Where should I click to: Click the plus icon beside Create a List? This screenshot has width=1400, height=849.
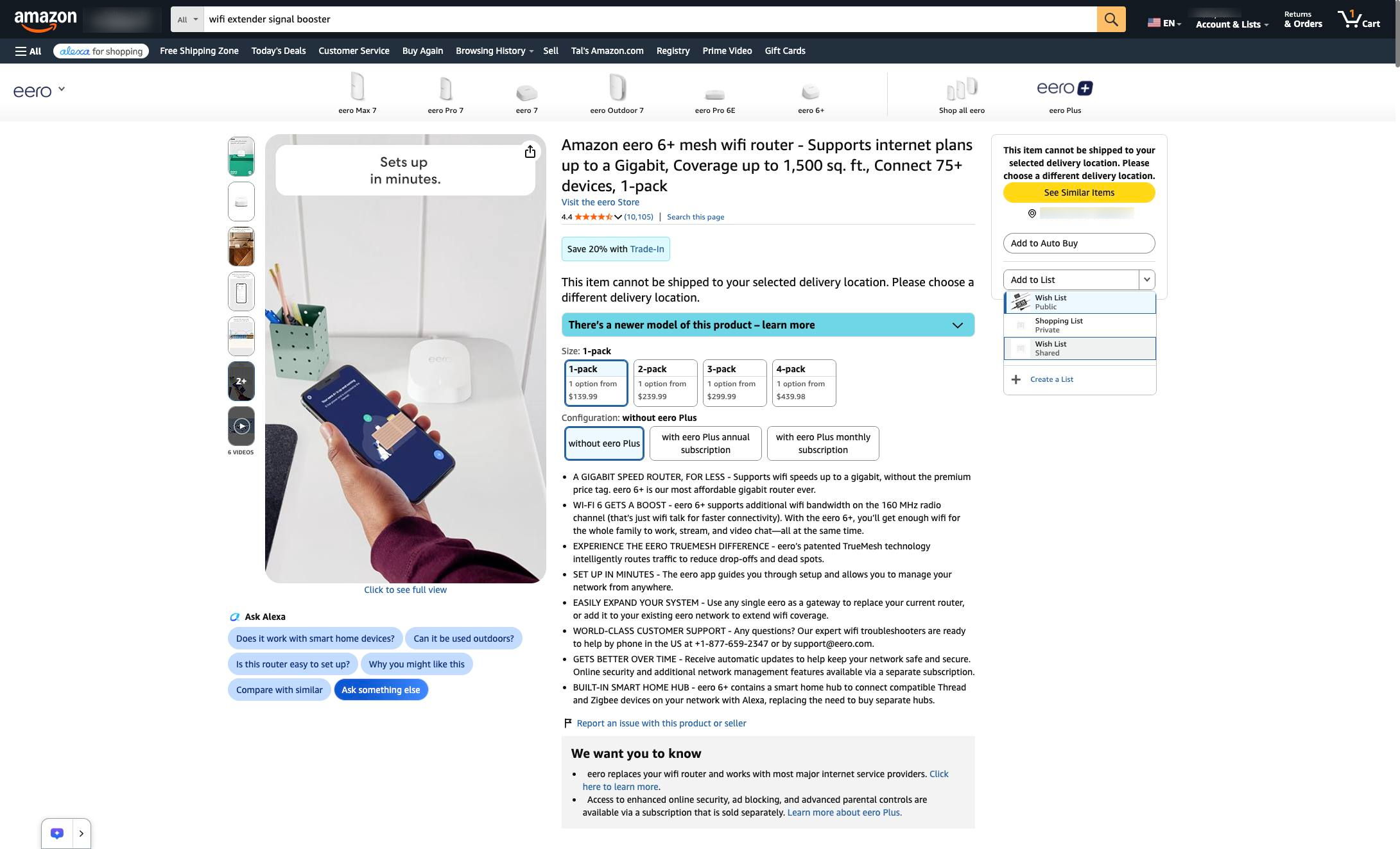[x=1016, y=379]
